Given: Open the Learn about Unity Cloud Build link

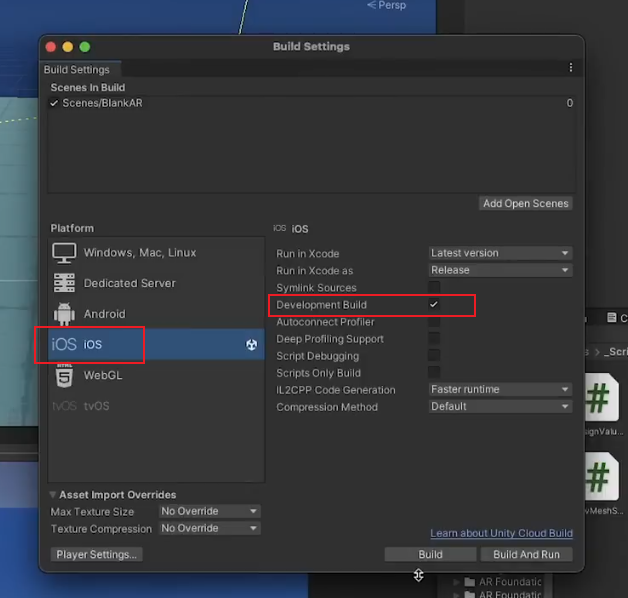Looking at the screenshot, I should (x=501, y=533).
